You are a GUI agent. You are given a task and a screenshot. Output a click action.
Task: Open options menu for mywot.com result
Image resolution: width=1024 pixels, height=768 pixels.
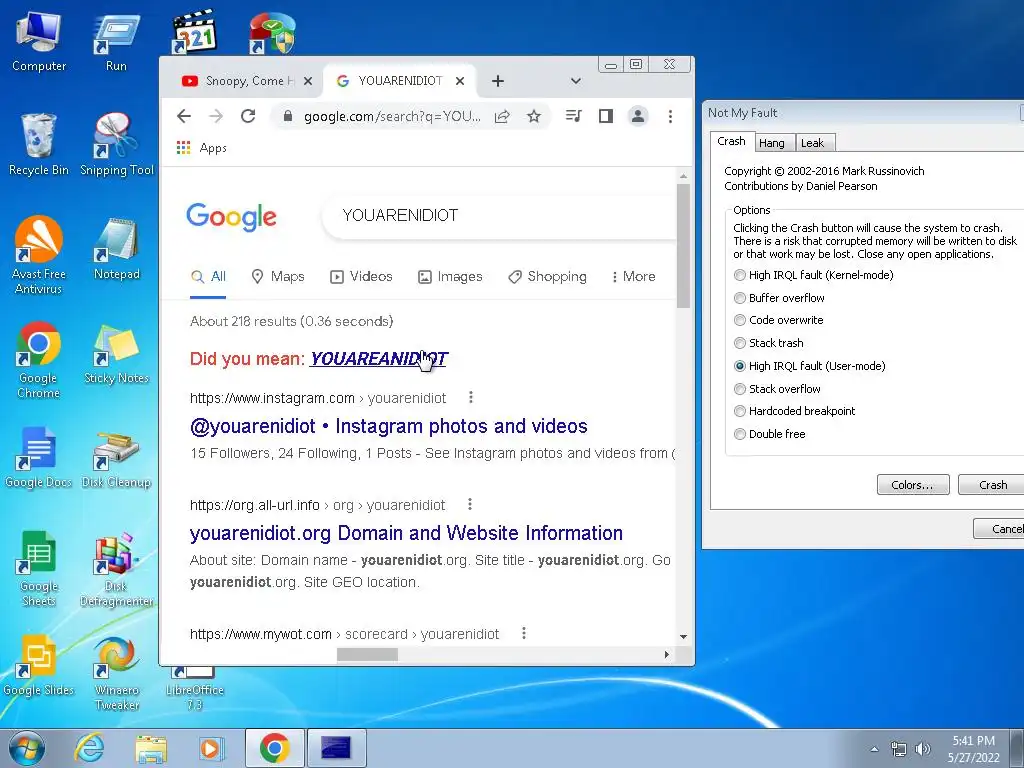click(x=524, y=633)
